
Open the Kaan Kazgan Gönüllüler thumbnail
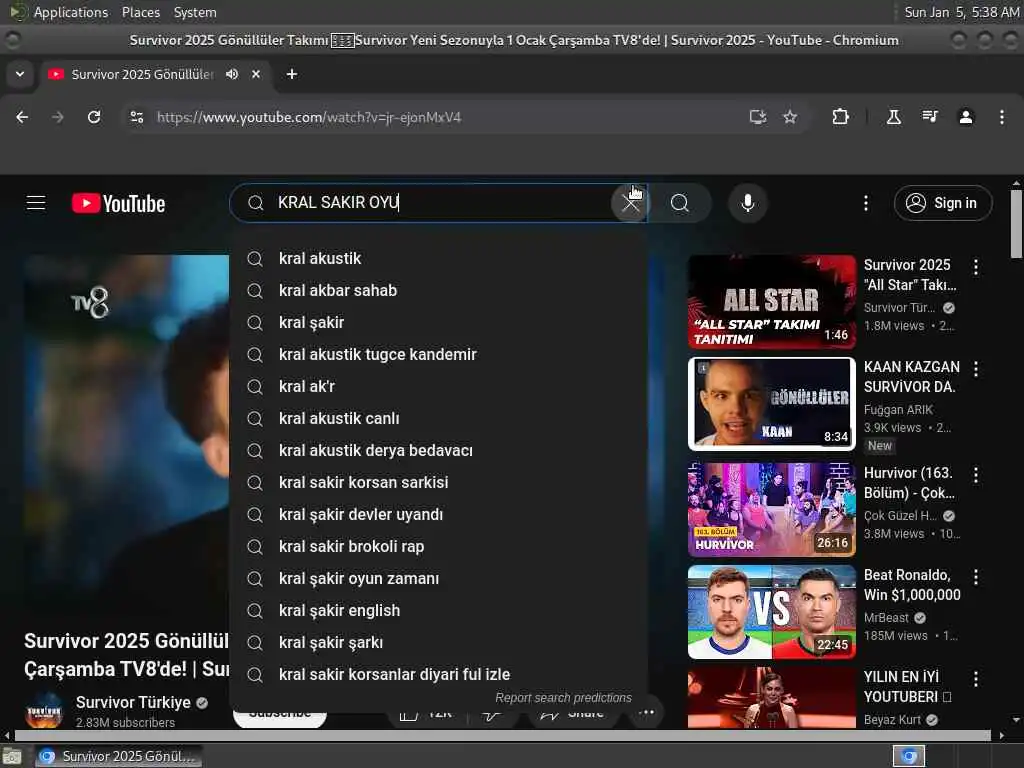(771, 404)
